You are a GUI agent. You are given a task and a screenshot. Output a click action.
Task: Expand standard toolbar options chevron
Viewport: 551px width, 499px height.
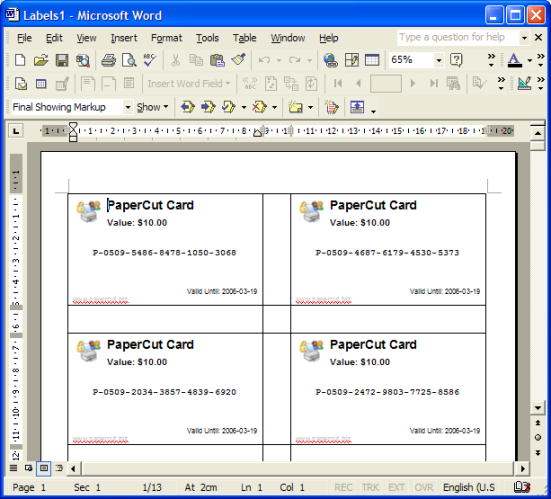coord(491,60)
